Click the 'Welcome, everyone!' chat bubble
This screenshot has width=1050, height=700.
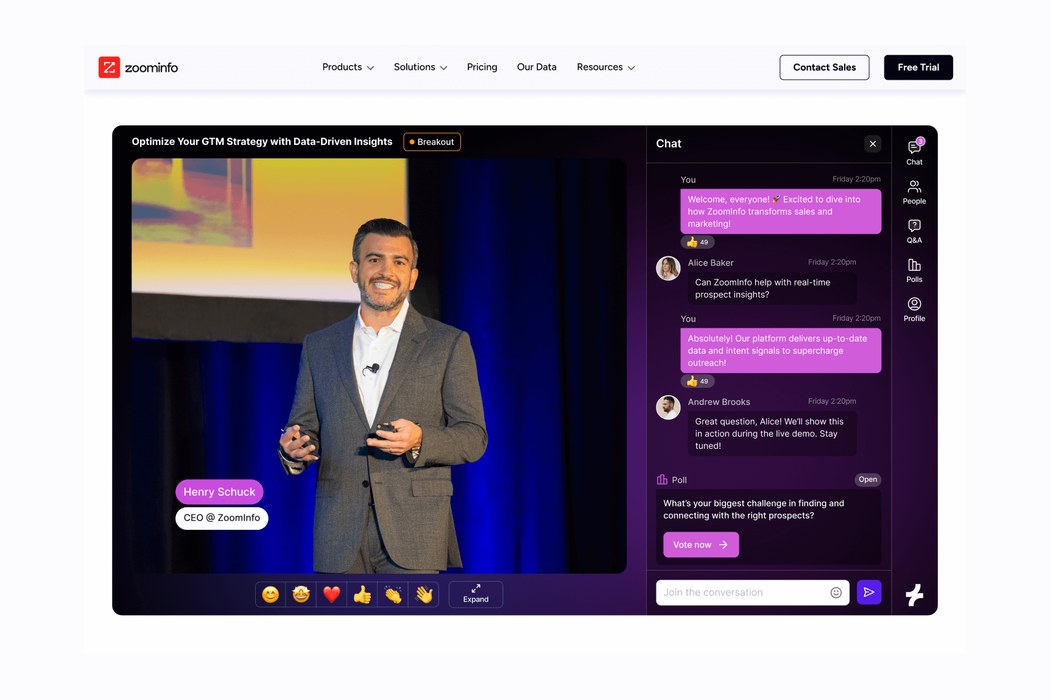[x=781, y=211]
